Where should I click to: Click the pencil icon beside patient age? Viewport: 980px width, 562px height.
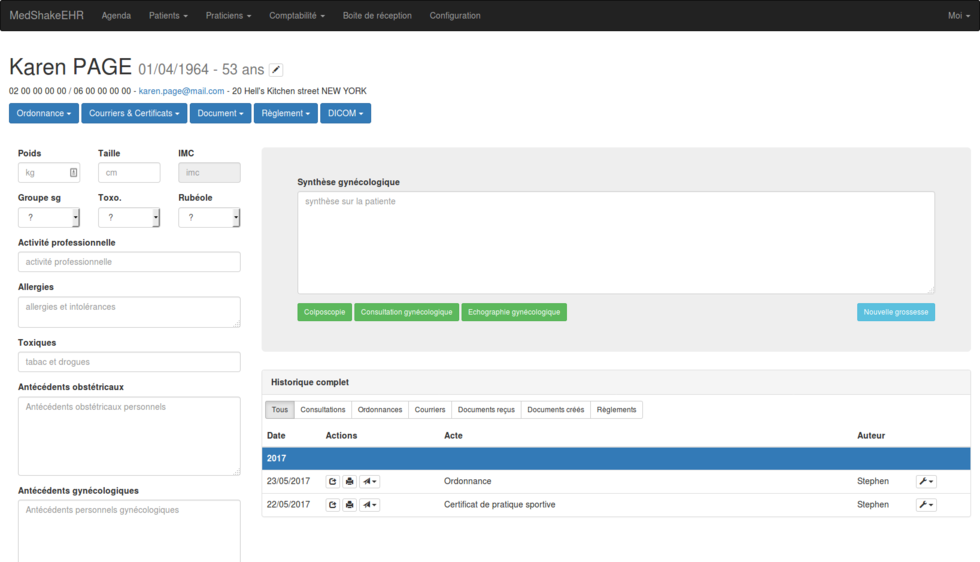[276, 70]
